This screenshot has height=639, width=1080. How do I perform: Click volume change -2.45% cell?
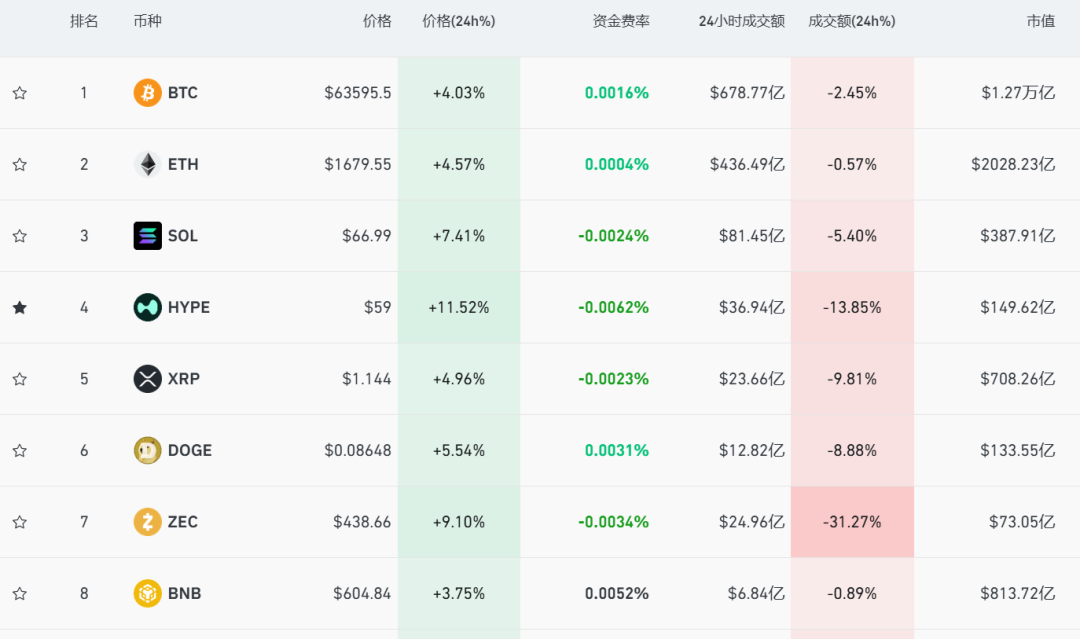pos(852,93)
